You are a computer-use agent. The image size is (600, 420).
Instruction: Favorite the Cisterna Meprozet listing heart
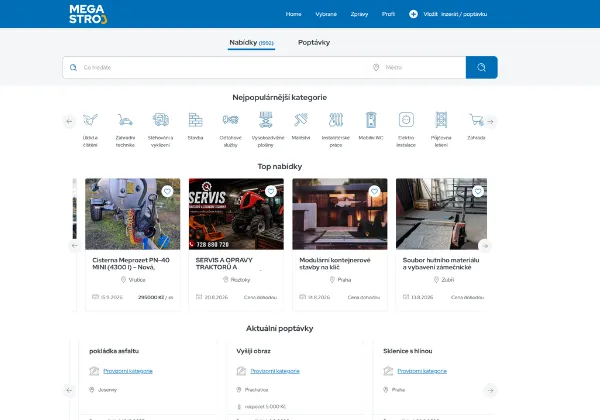(x=167, y=191)
